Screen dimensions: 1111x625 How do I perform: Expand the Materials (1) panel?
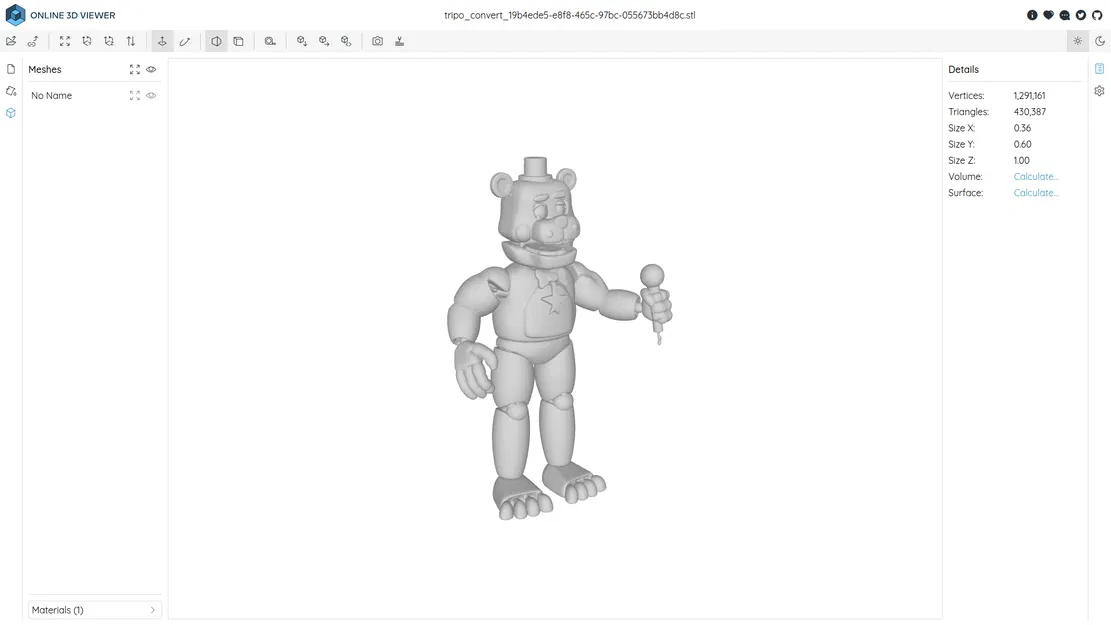click(x=93, y=609)
